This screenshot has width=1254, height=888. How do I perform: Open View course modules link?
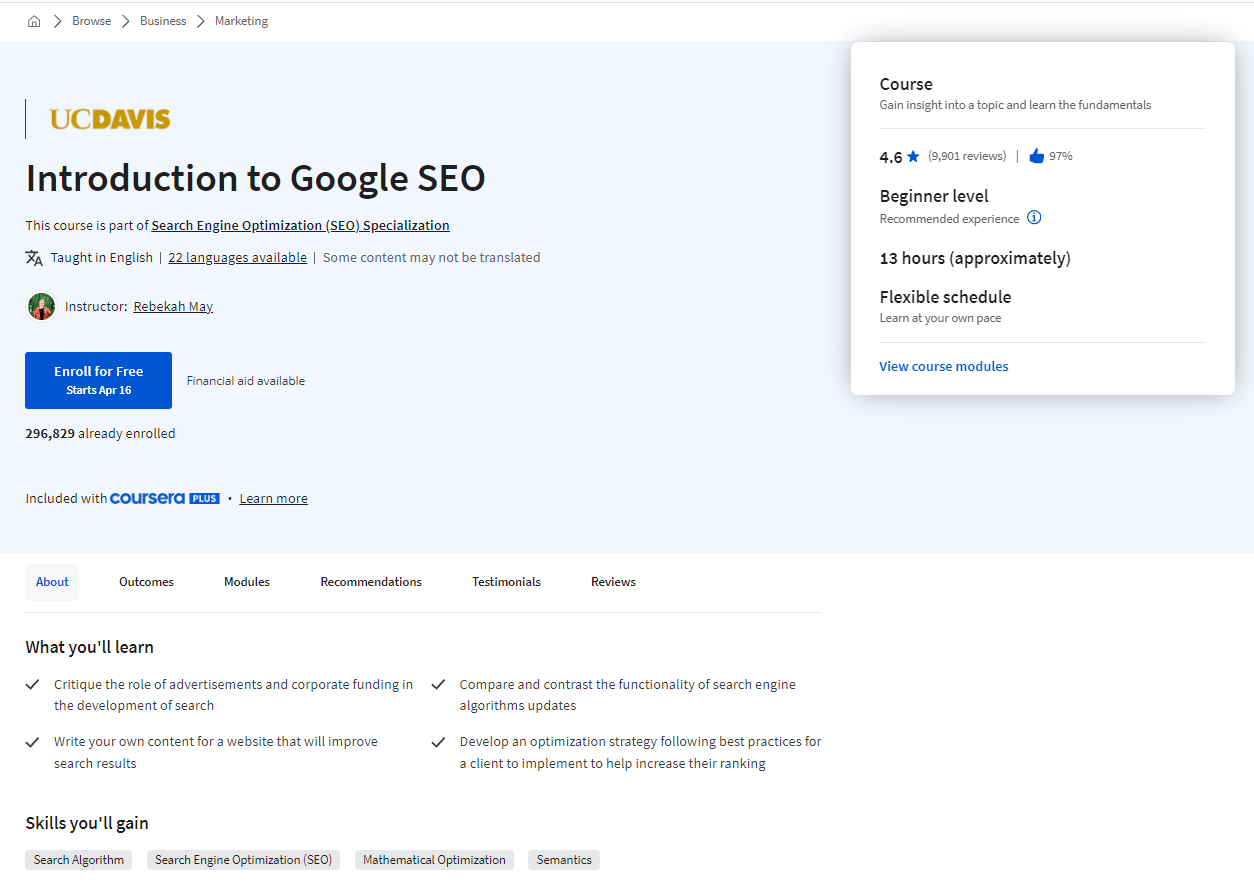click(x=944, y=367)
